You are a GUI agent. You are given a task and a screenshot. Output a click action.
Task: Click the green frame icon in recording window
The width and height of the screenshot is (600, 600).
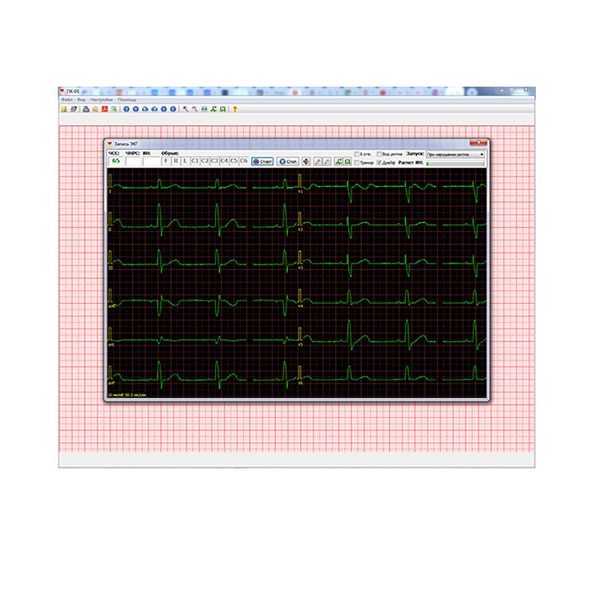347,161
